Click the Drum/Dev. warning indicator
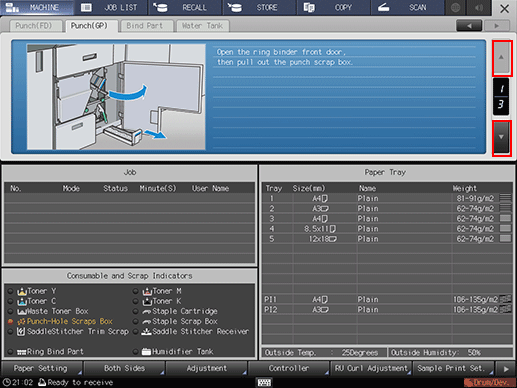The image size is (517, 388). coord(489,383)
